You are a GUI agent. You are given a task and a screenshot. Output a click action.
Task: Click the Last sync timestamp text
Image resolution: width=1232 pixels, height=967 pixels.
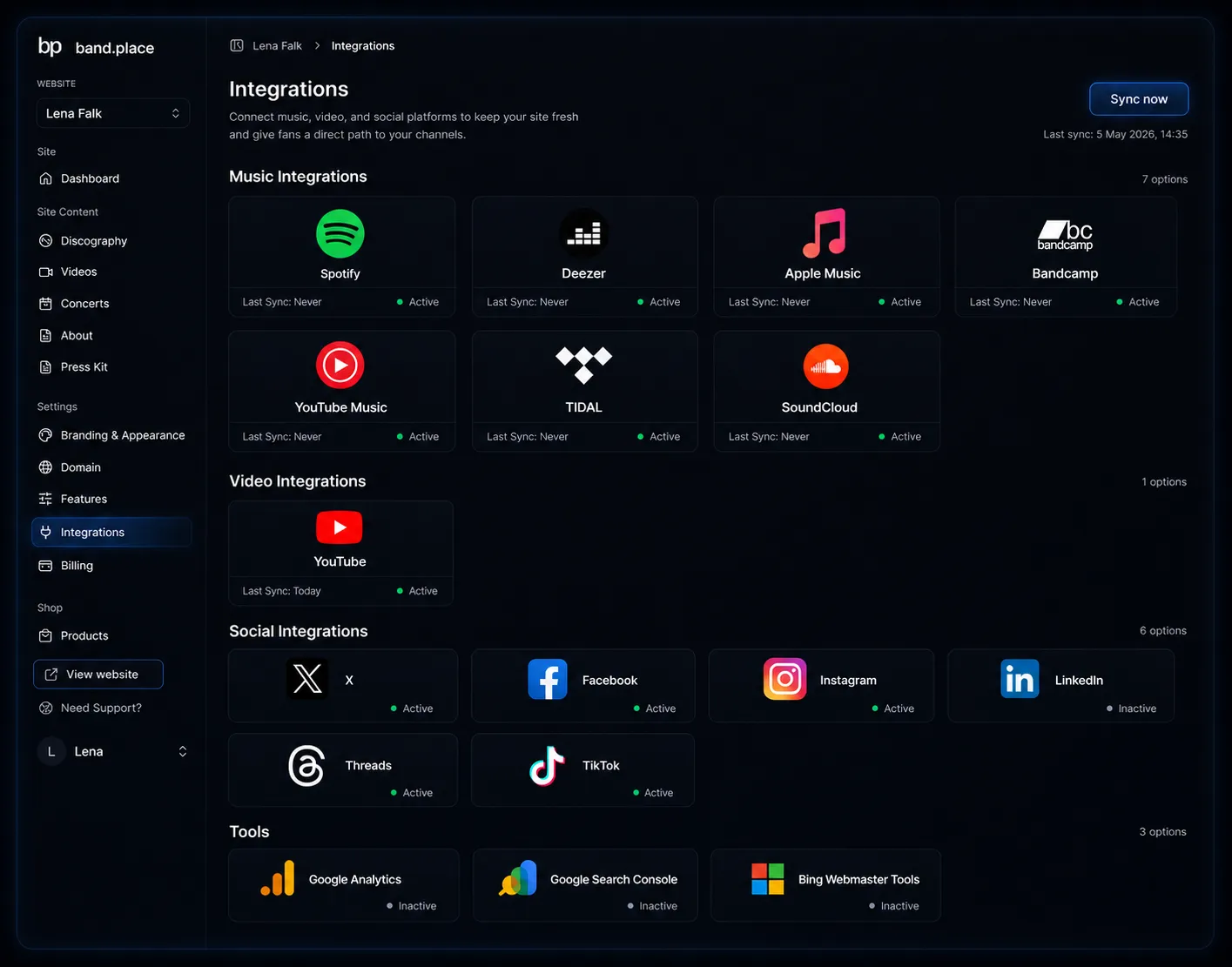[x=1115, y=134]
